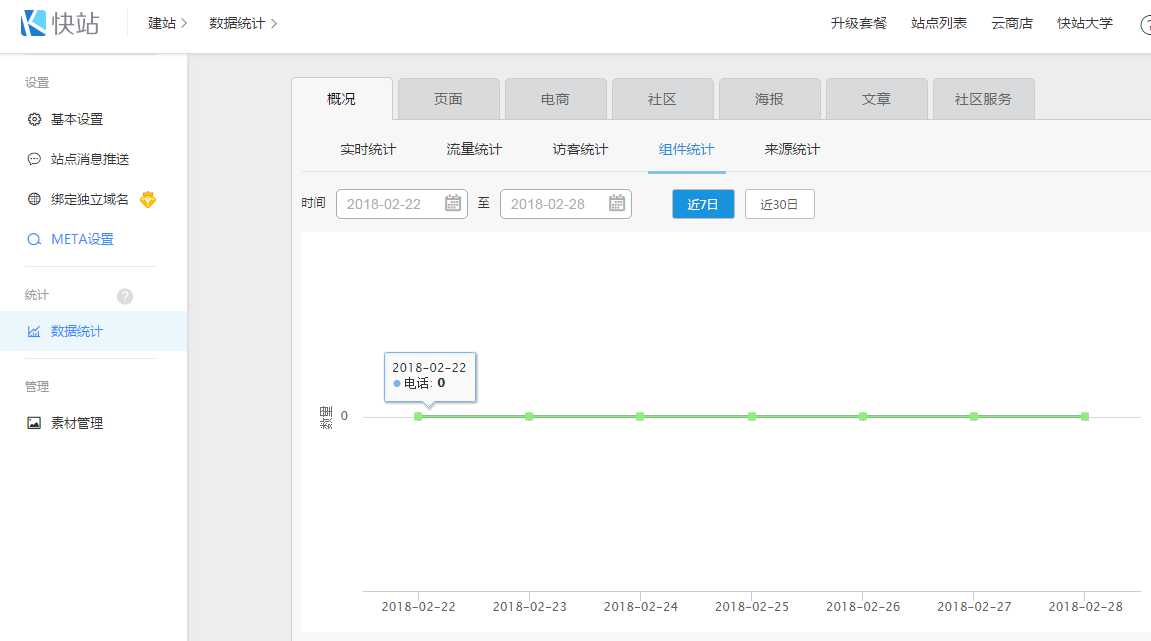Screen dimensions: 1151x641
Task: Open 数据统计 in the sidebar
Action: (x=77, y=331)
